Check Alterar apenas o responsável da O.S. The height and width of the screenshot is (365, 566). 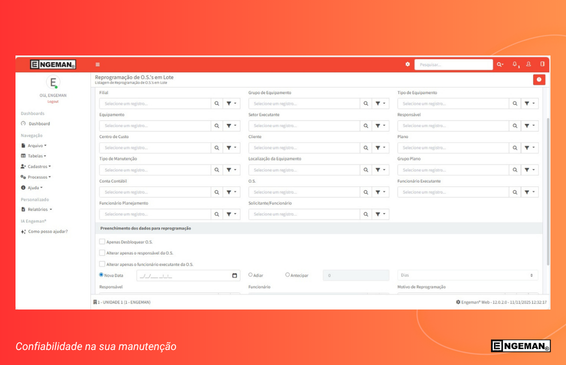[x=102, y=253]
